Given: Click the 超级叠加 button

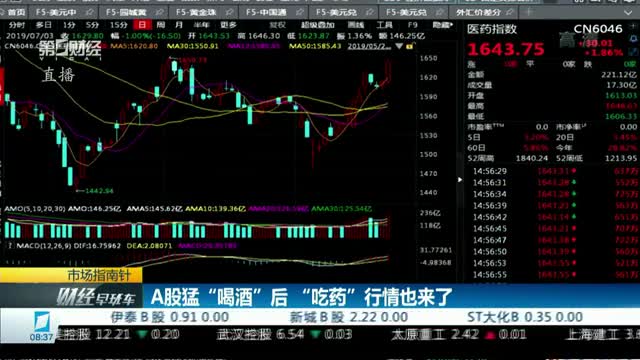Looking at the screenshot, I should [317, 25].
